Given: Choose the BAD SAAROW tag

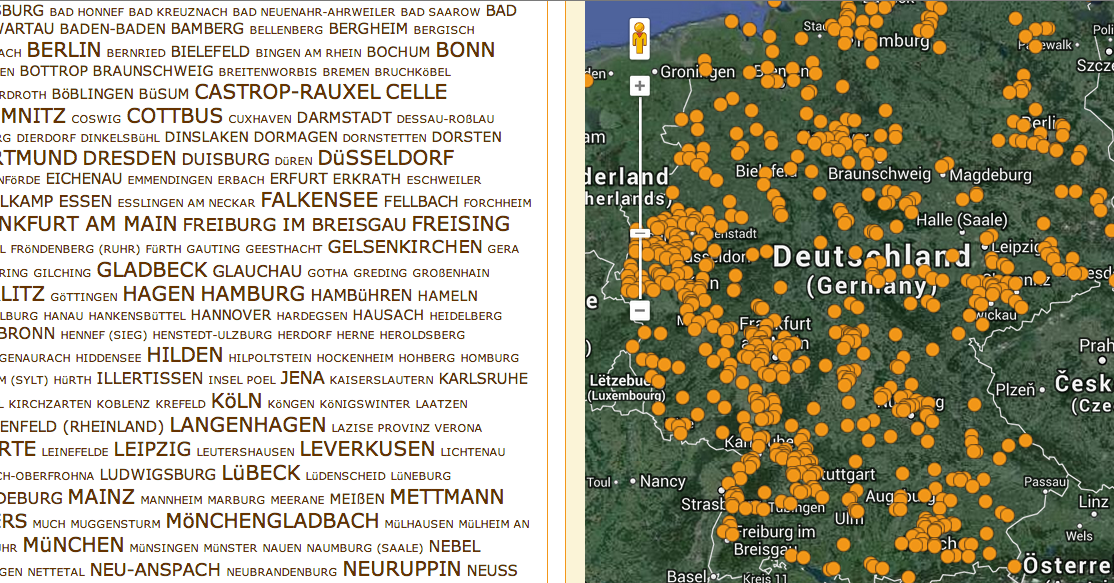Looking at the screenshot, I should point(440,13).
